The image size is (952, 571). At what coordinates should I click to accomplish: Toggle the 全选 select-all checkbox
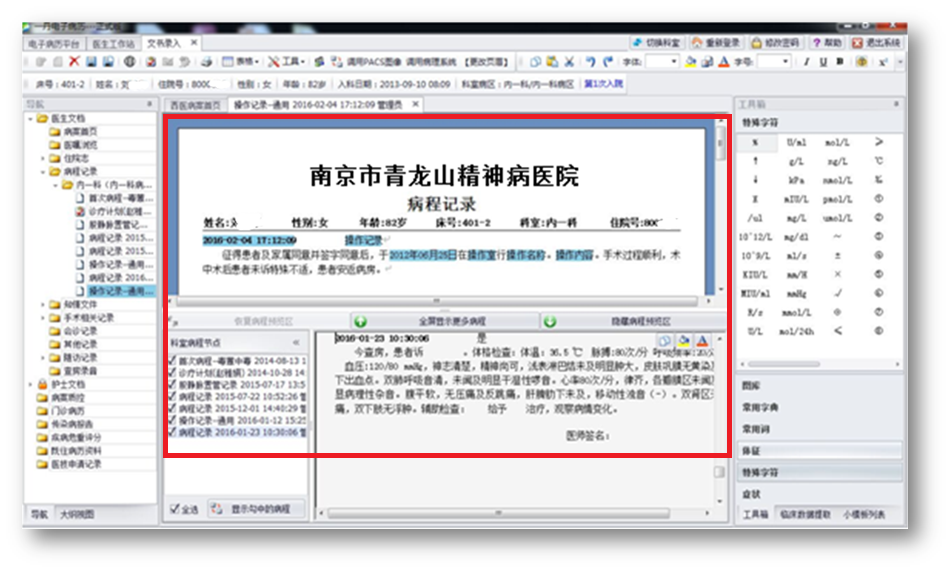click(175, 509)
